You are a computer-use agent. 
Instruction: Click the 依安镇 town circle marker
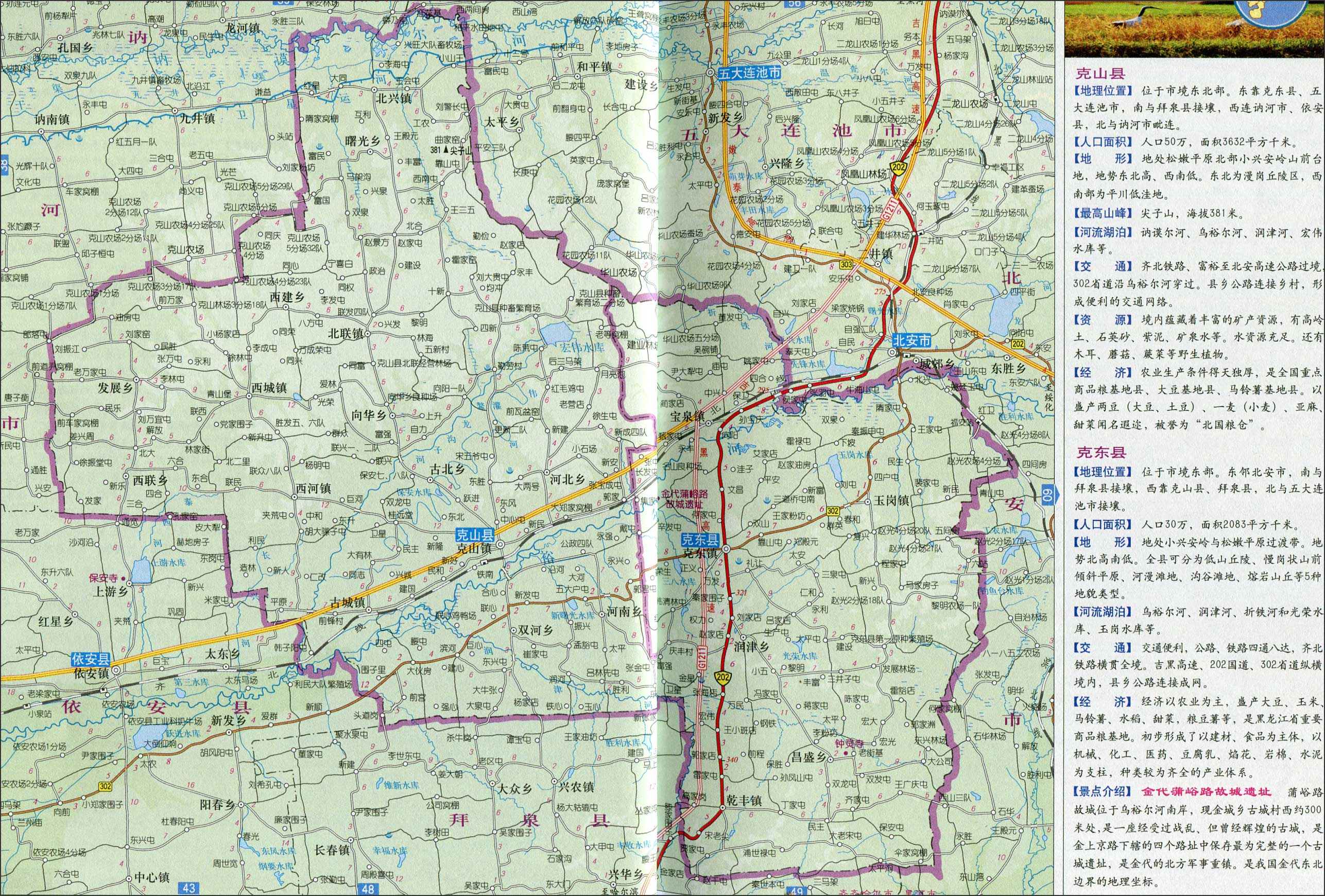(x=115, y=670)
